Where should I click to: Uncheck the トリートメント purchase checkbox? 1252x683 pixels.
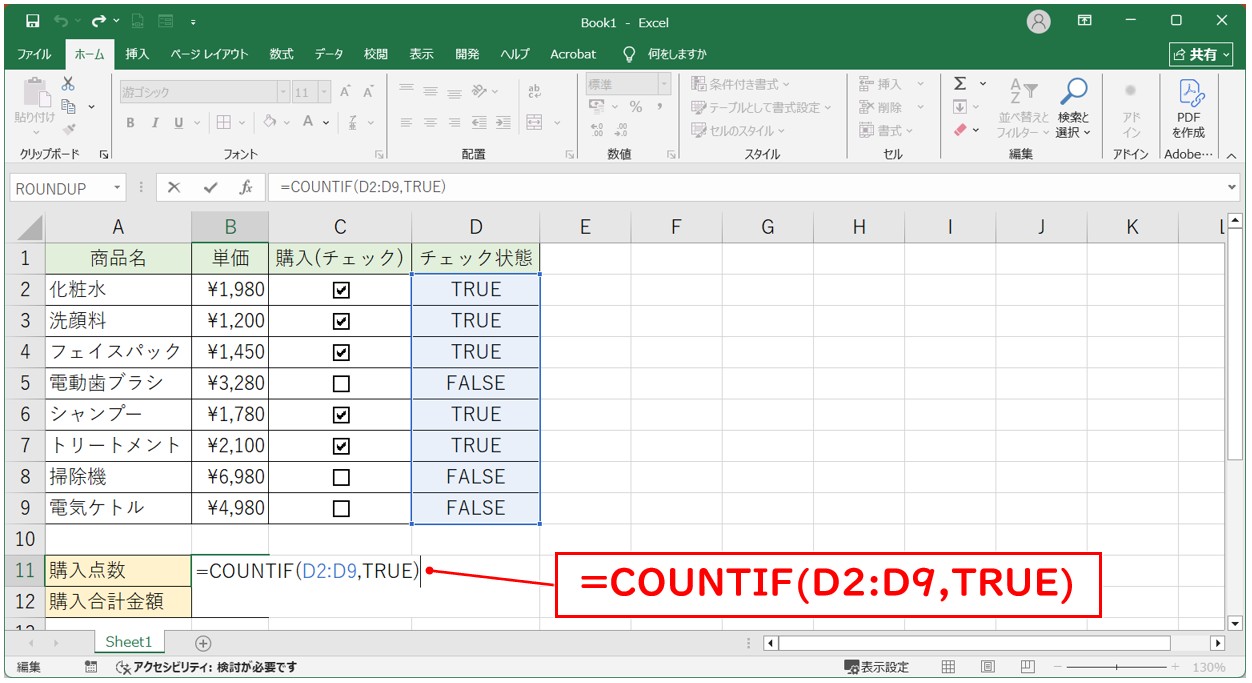tap(341, 445)
